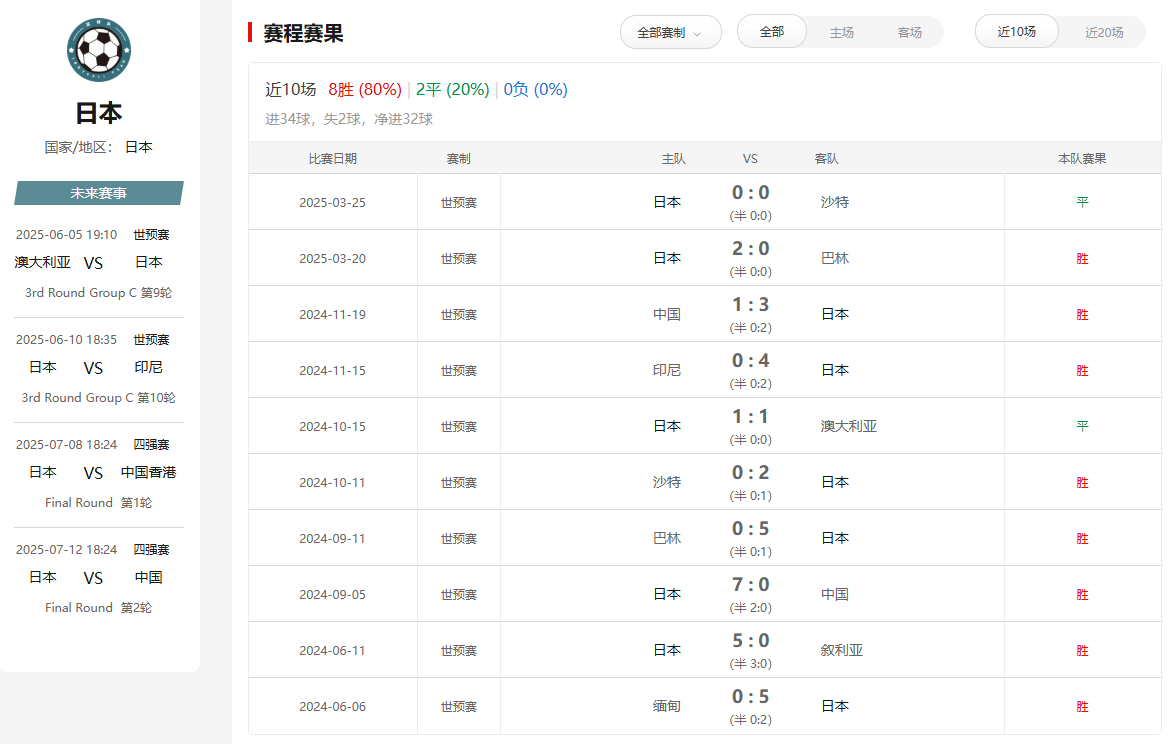This screenshot has width=1169, height=744.
Task: Click the chevron arrow in 全部赛制
Action: point(697,33)
